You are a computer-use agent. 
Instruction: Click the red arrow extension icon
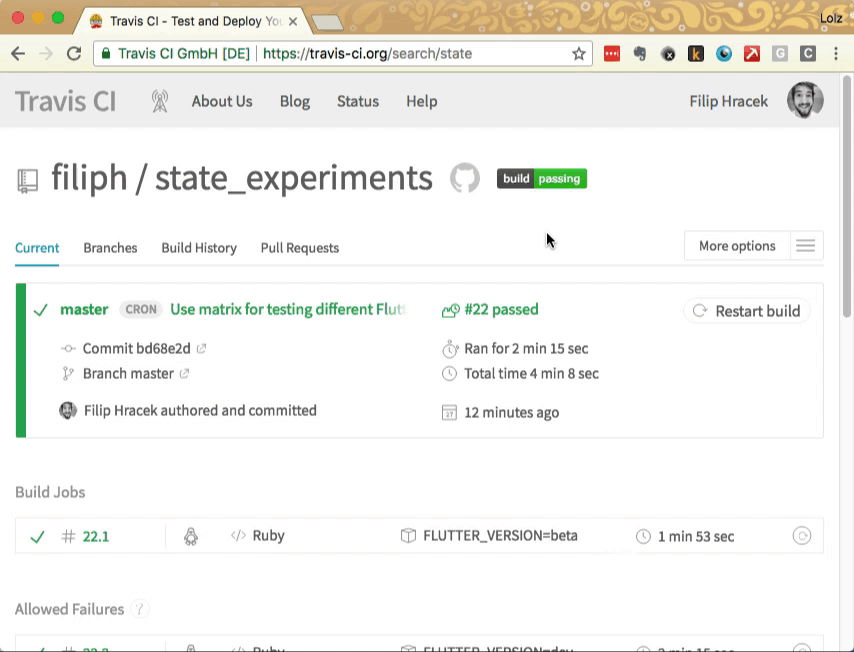752,53
